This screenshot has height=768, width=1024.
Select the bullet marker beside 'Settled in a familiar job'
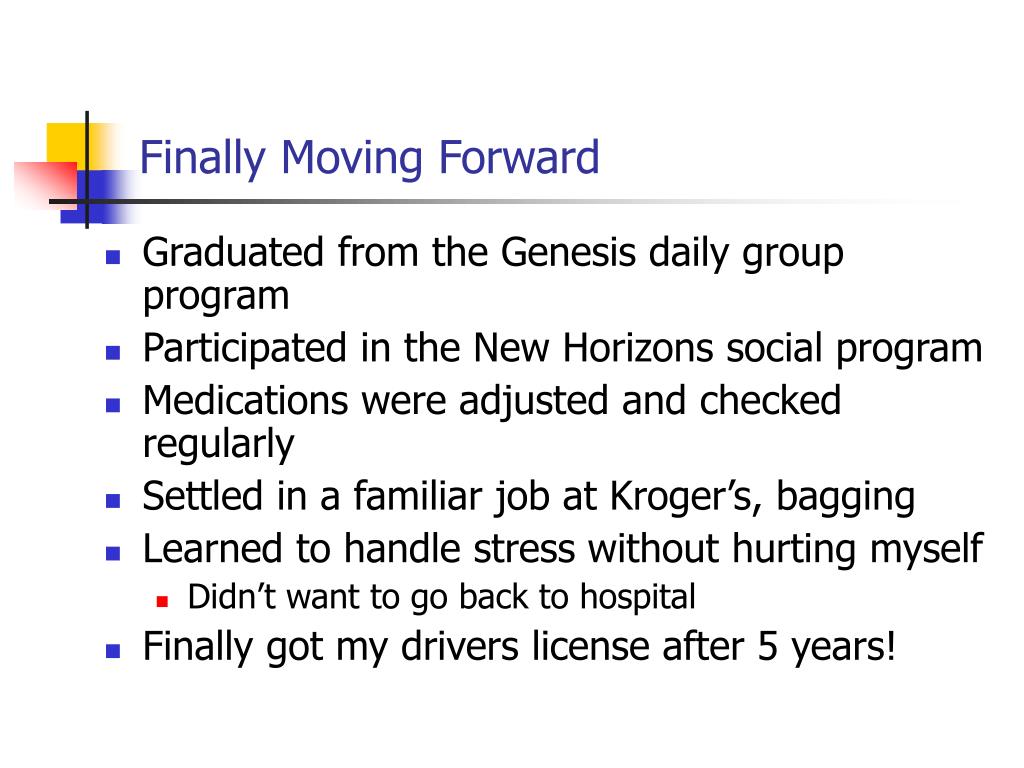[113, 501]
